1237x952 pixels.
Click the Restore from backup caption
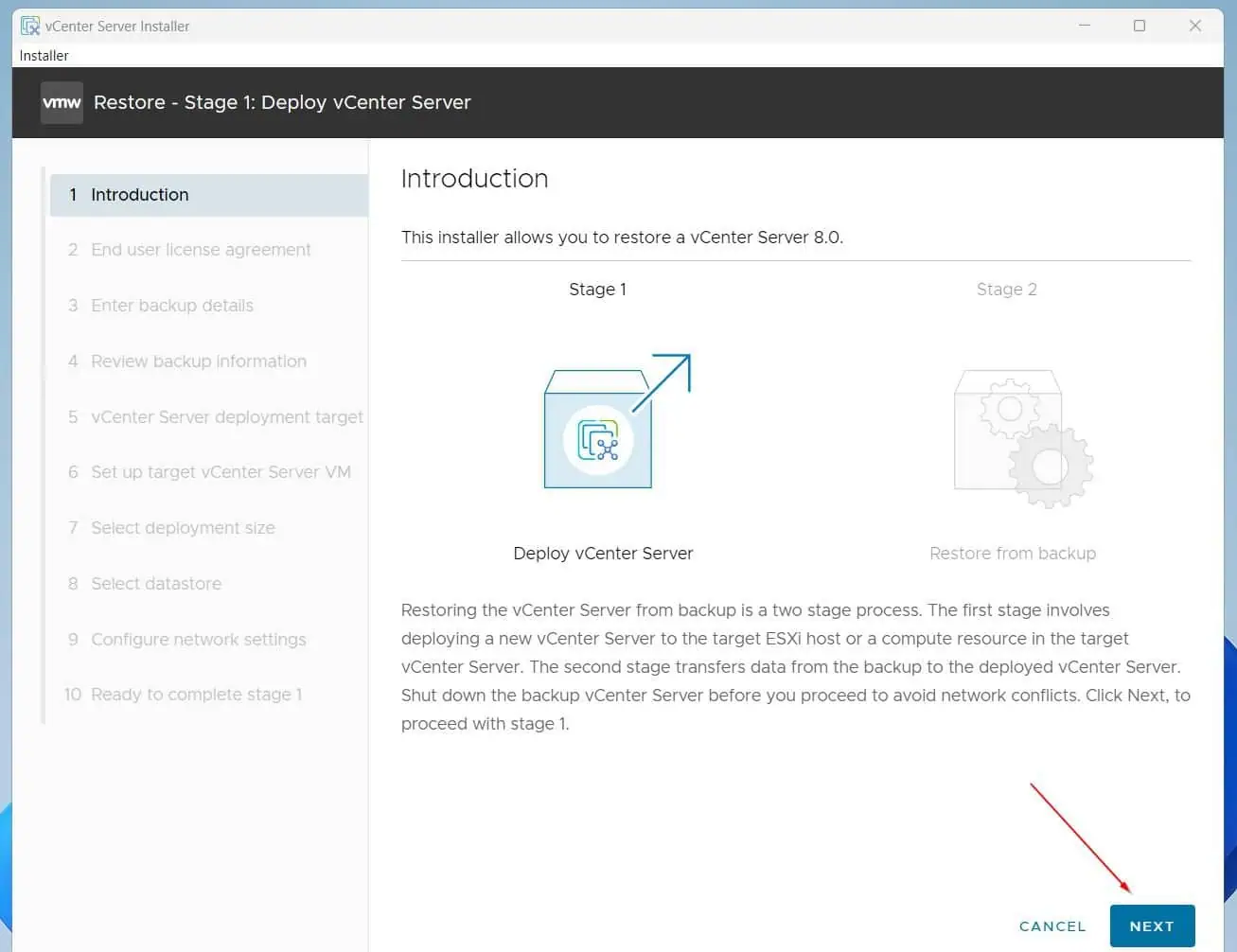(x=1013, y=554)
